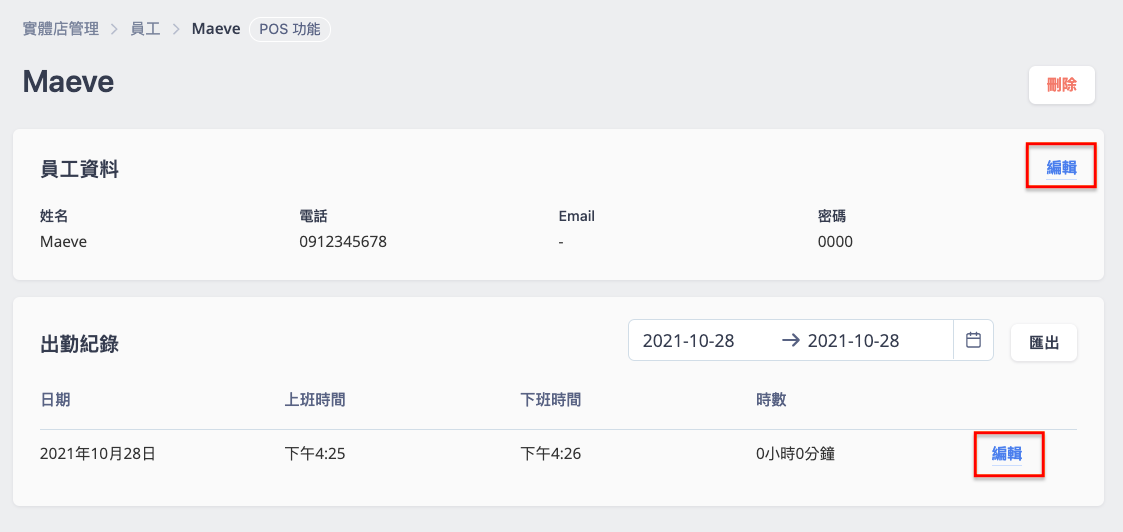Select the start date field of range
This screenshot has height=532, width=1123.
[688, 341]
